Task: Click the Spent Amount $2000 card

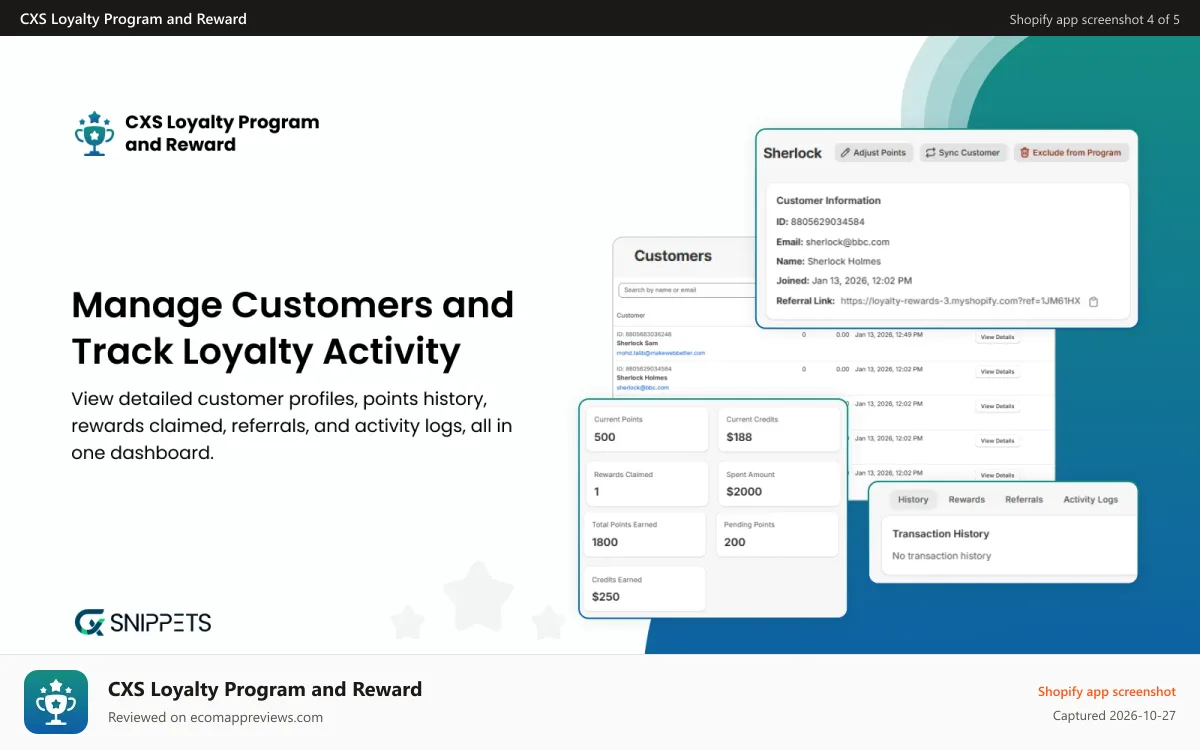Action: coord(779,484)
